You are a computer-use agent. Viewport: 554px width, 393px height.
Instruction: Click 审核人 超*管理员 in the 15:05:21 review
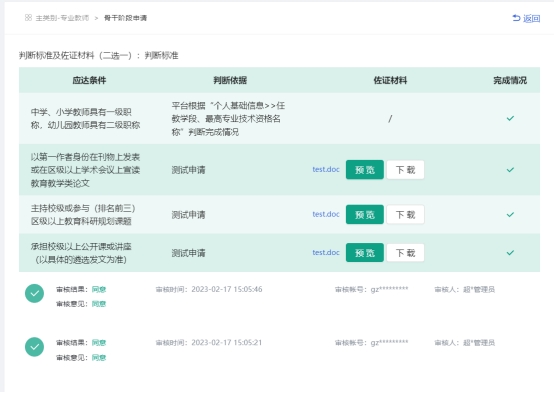pyautogui.click(x=464, y=342)
